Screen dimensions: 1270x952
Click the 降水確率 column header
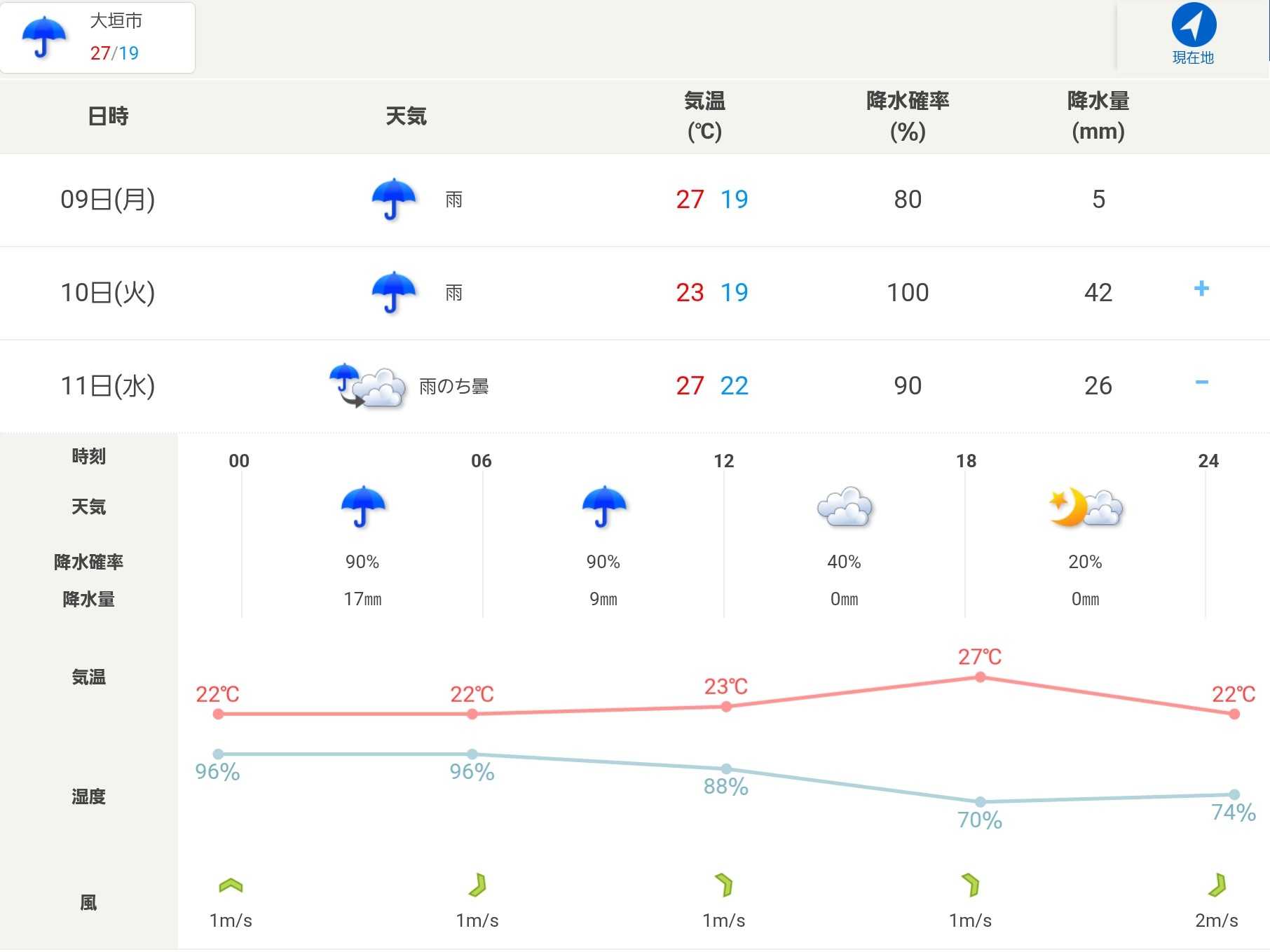[x=908, y=116]
